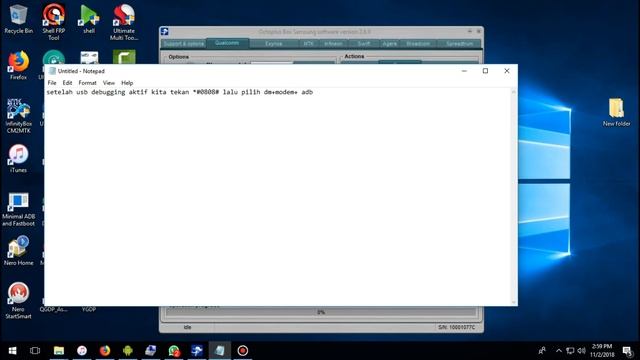
Task: Click Idle status in Octoplus window
Action: (187, 327)
